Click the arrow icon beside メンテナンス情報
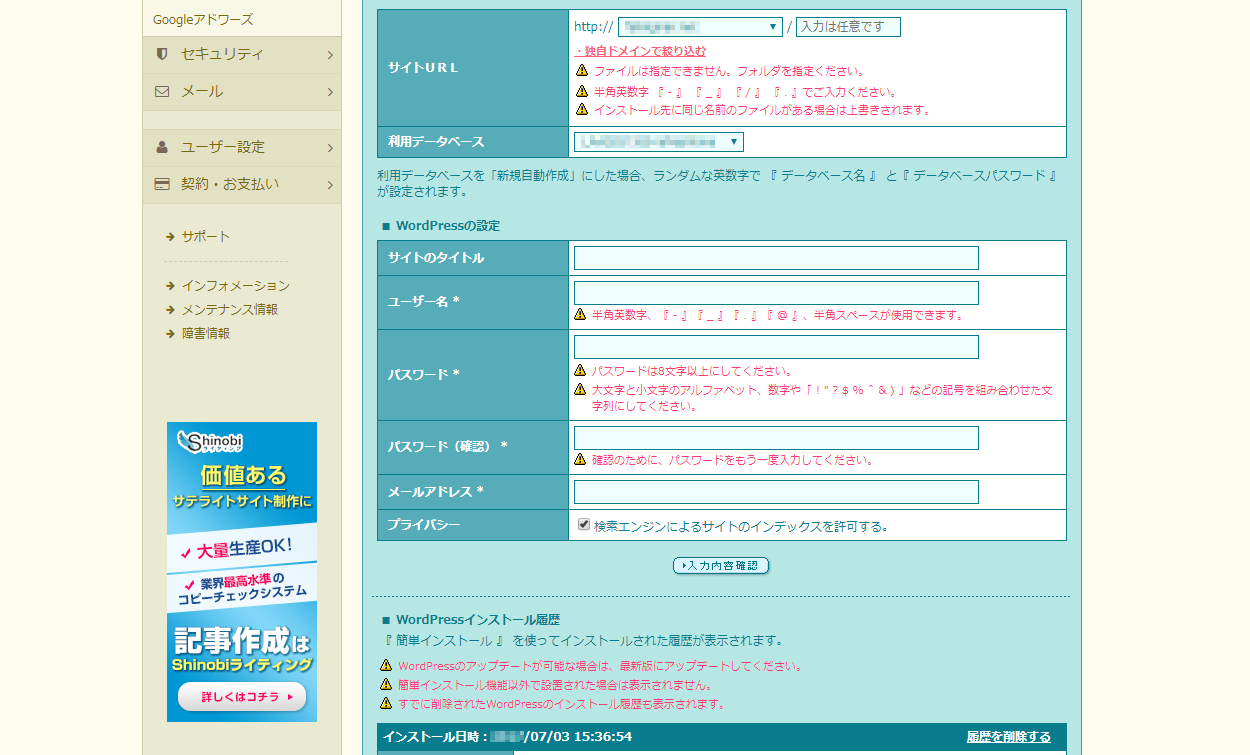Screen dimensions: 1250x755 [171, 310]
